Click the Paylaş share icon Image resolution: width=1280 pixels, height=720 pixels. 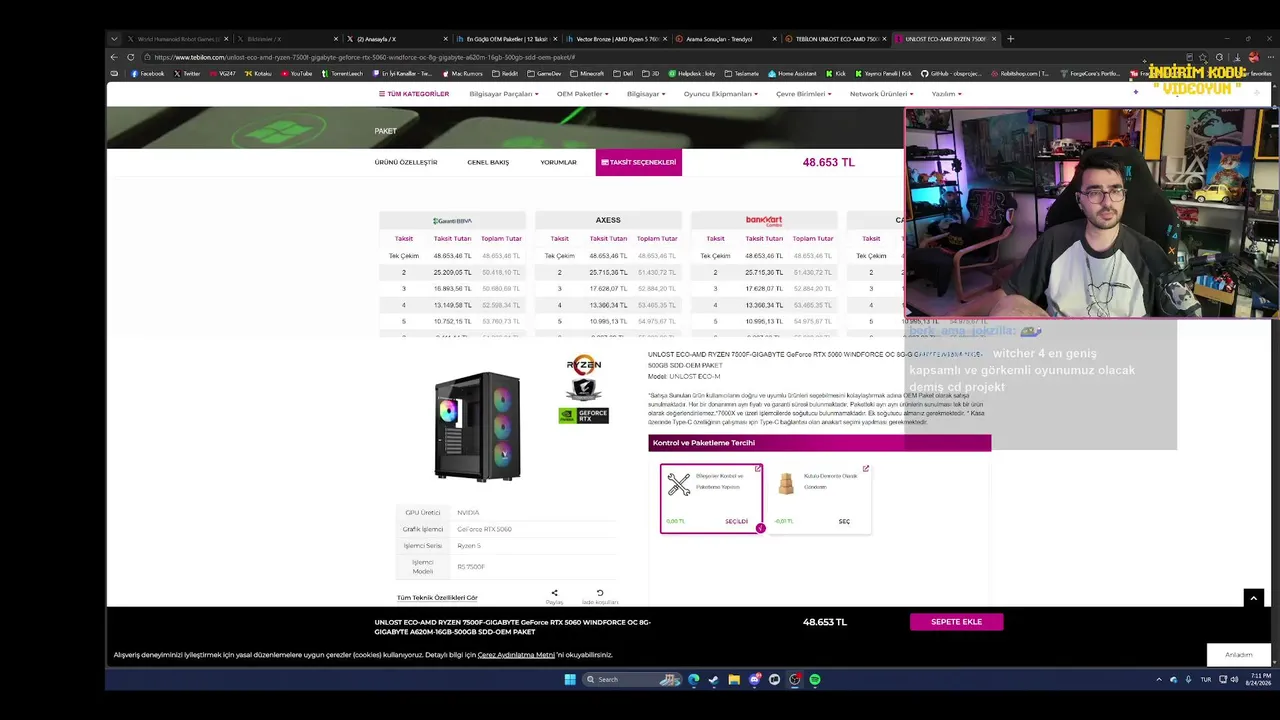554,594
